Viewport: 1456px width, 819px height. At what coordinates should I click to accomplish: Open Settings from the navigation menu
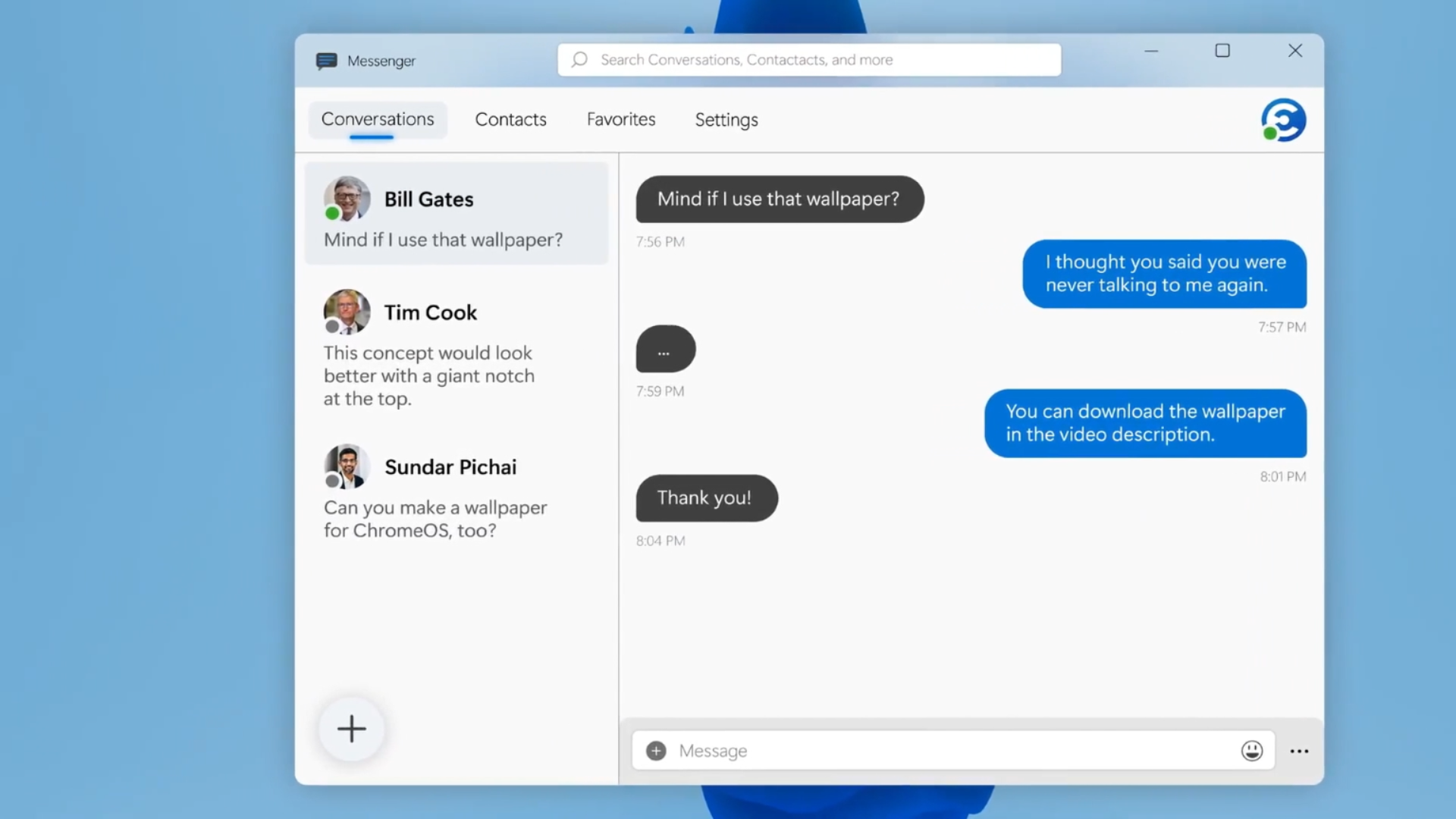coord(726,119)
